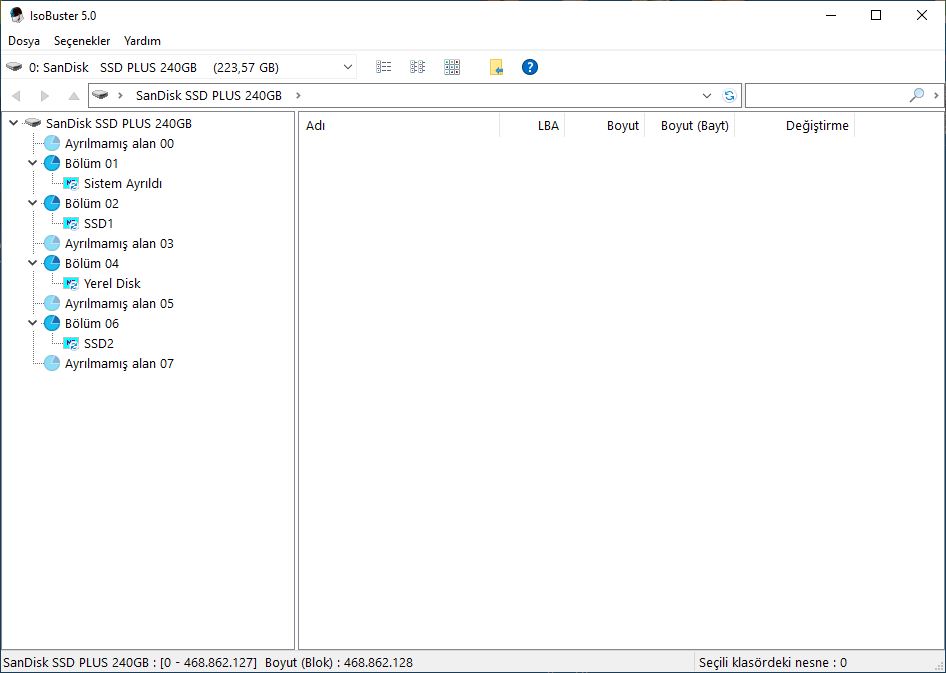This screenshot has height=673, width=946.
Task: Expand the breadcrumb chevron after SanDisk SSD PLUS 240GB
Action: coord(298,95)
